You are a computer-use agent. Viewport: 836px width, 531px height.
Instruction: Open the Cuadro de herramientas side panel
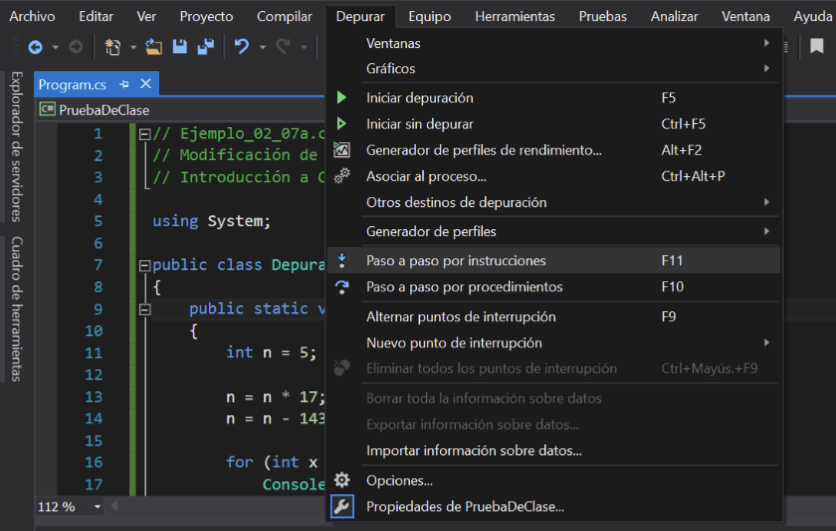[x=17, y=309]
